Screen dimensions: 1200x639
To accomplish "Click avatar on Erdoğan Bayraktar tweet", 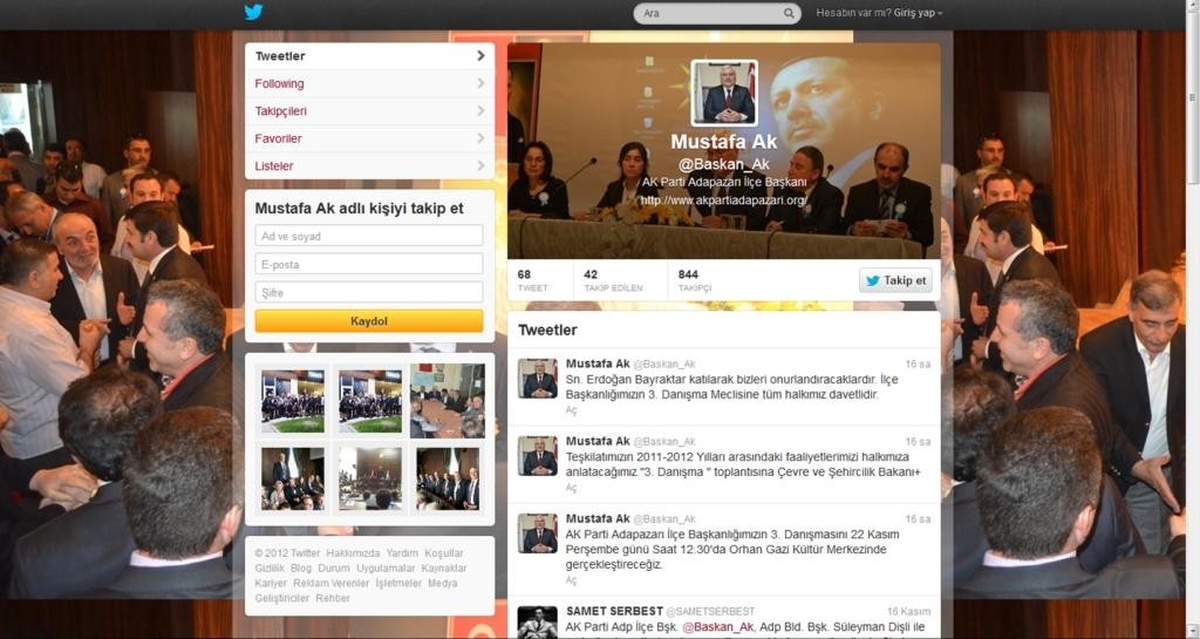I will pos(537,378).
